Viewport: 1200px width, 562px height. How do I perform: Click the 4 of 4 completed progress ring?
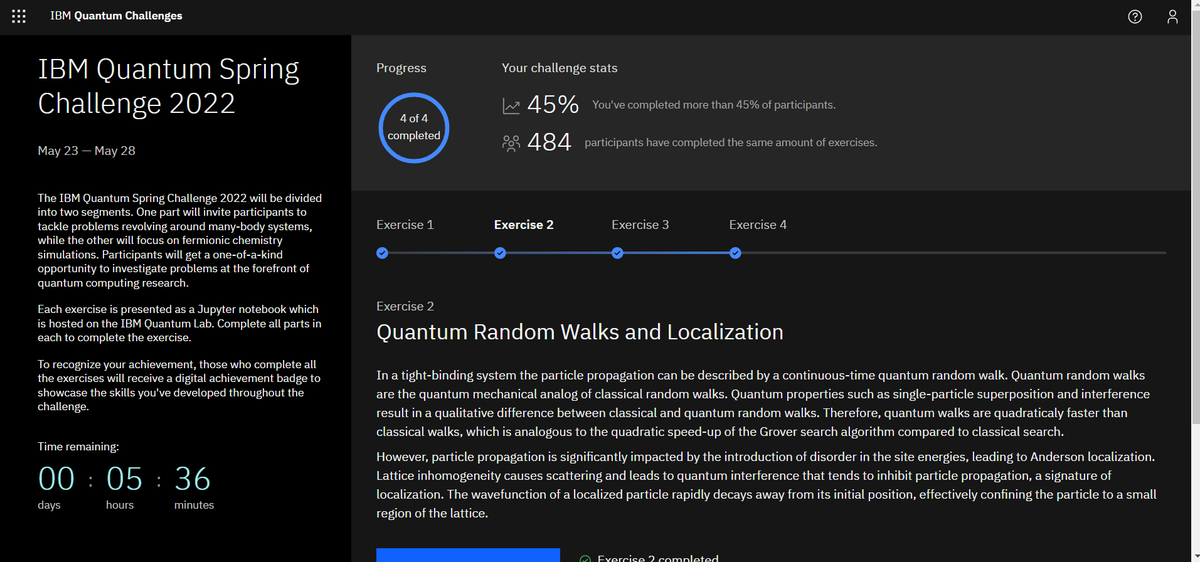tap(414, 127)
